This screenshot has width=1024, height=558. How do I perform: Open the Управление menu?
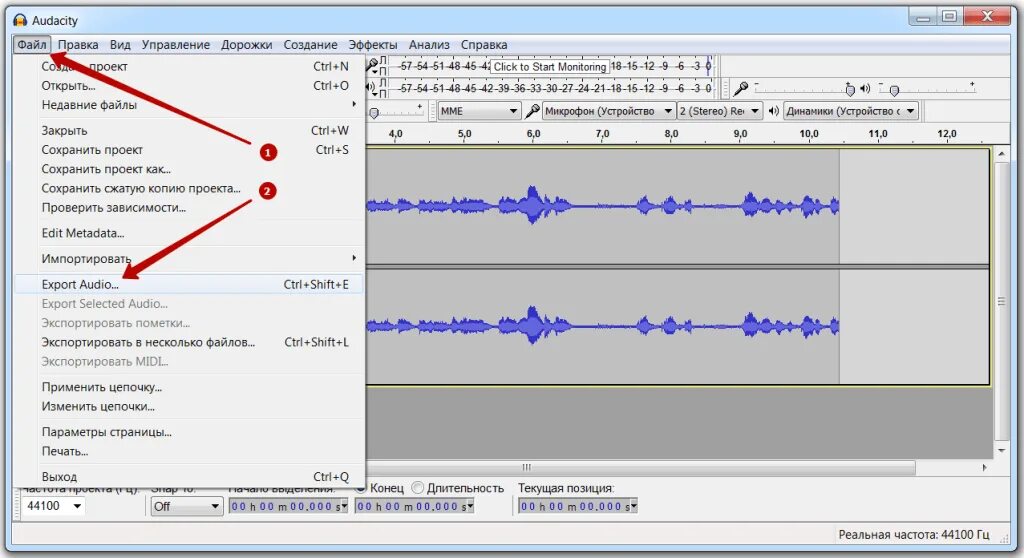click(x=176, y=44)
